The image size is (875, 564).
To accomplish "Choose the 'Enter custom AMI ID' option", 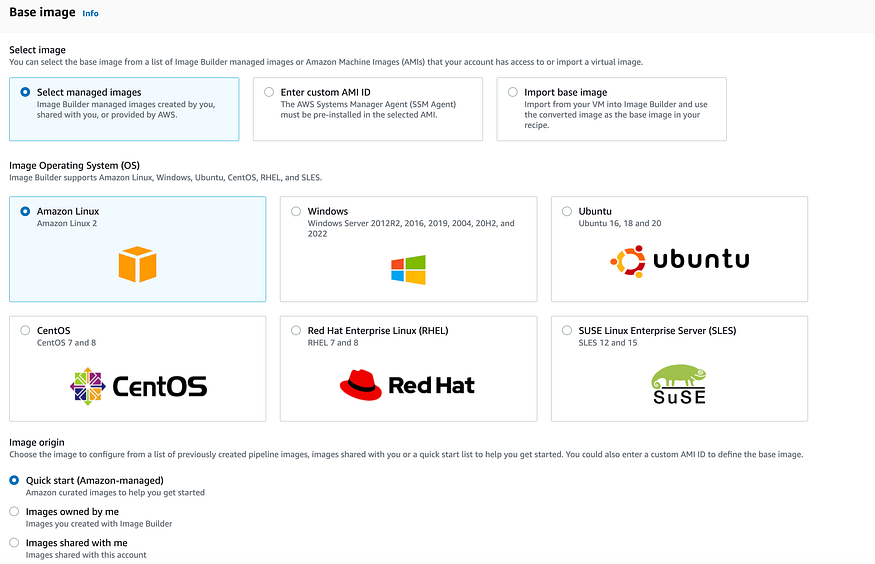I will (x=269, y=92).
